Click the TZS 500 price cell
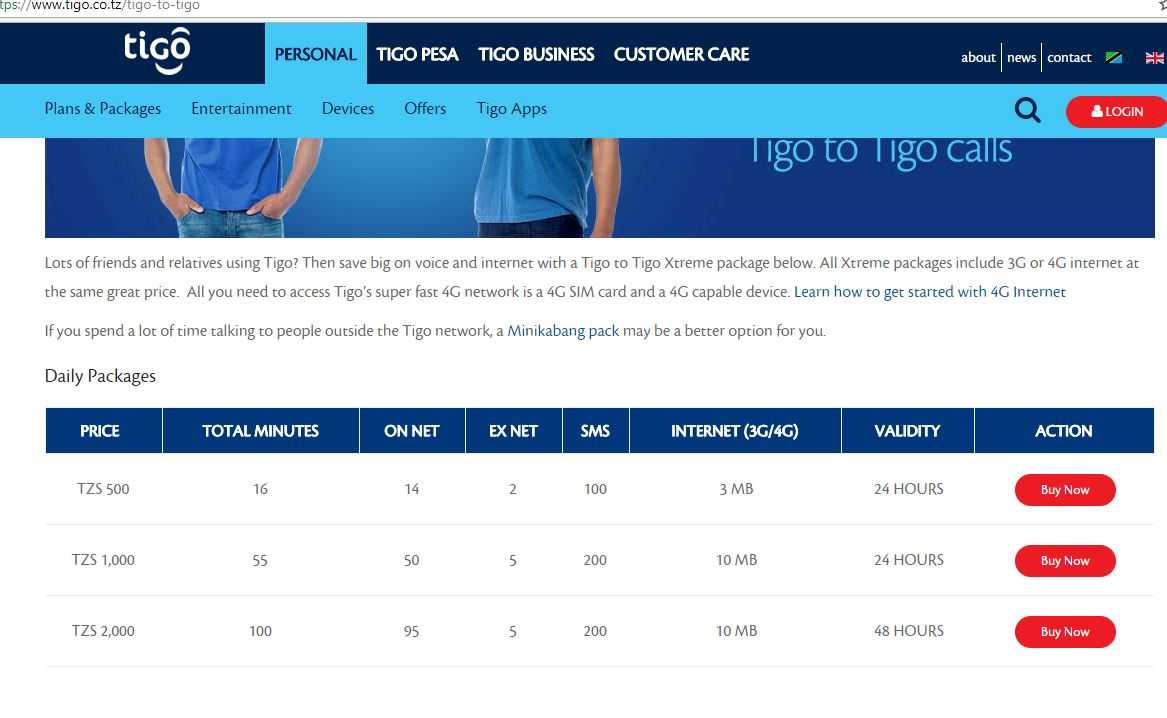Screen dimensions: 1167x718 [x=103, y=489]
